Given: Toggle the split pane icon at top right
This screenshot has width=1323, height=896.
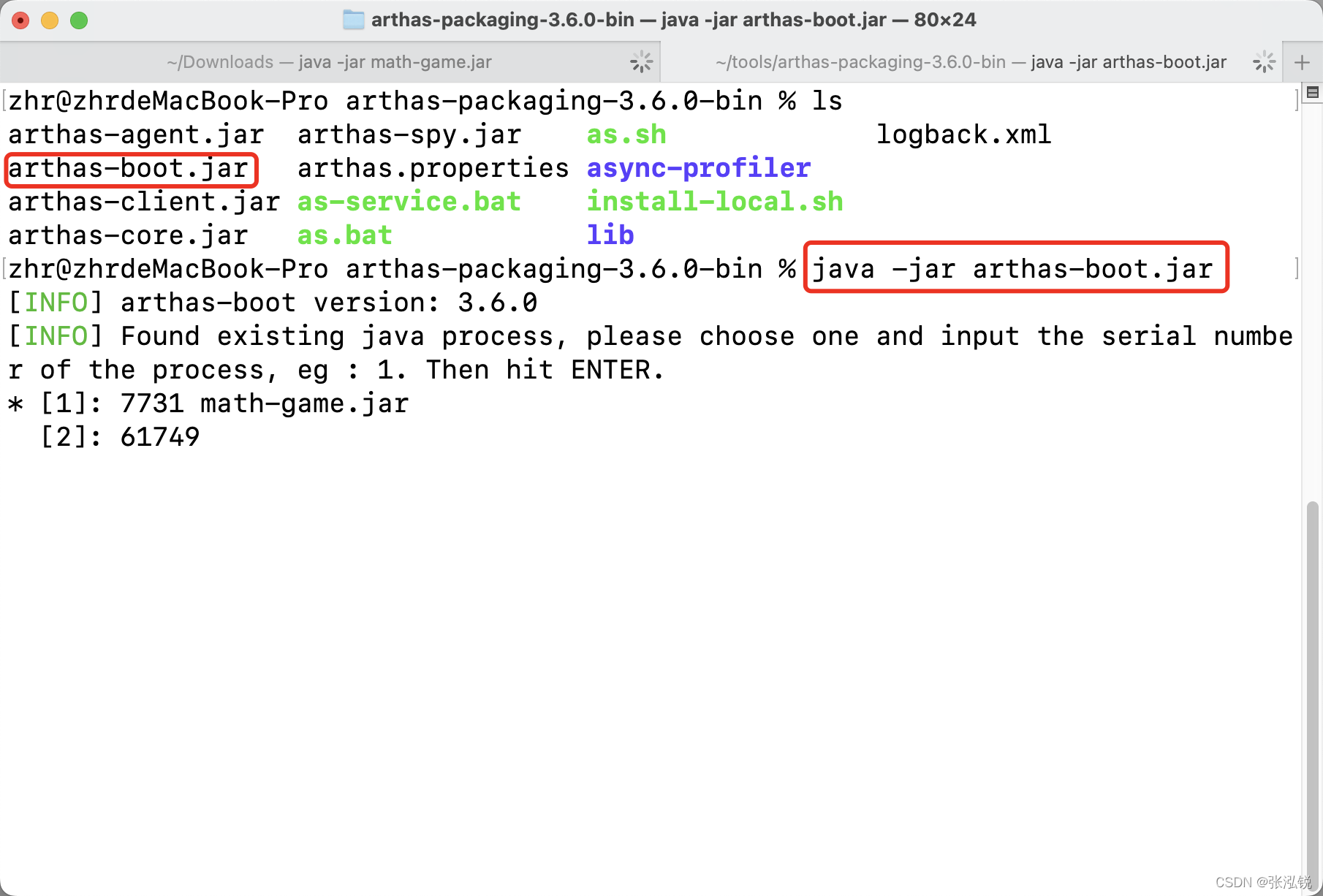Looking at the screenshot, I should (1313, 93).
